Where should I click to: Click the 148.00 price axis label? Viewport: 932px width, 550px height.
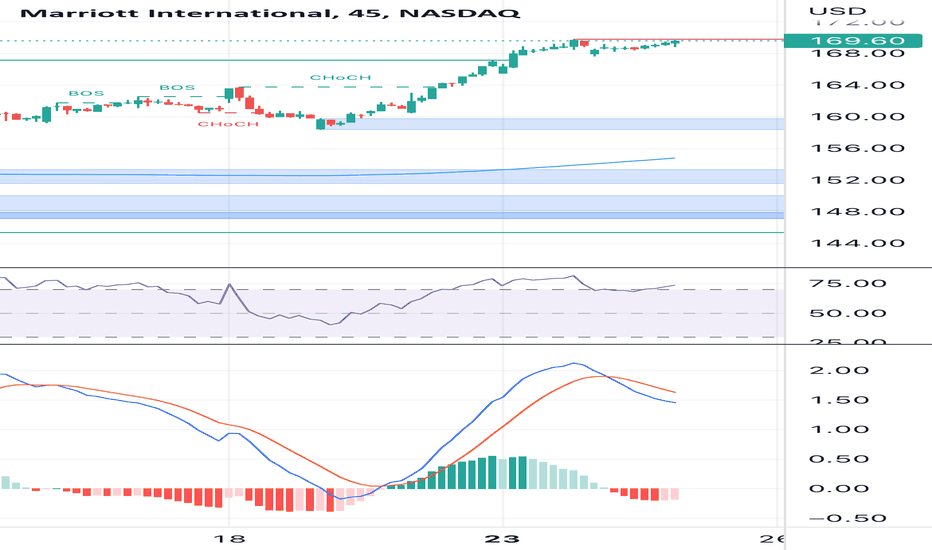[x=857, y=212]
